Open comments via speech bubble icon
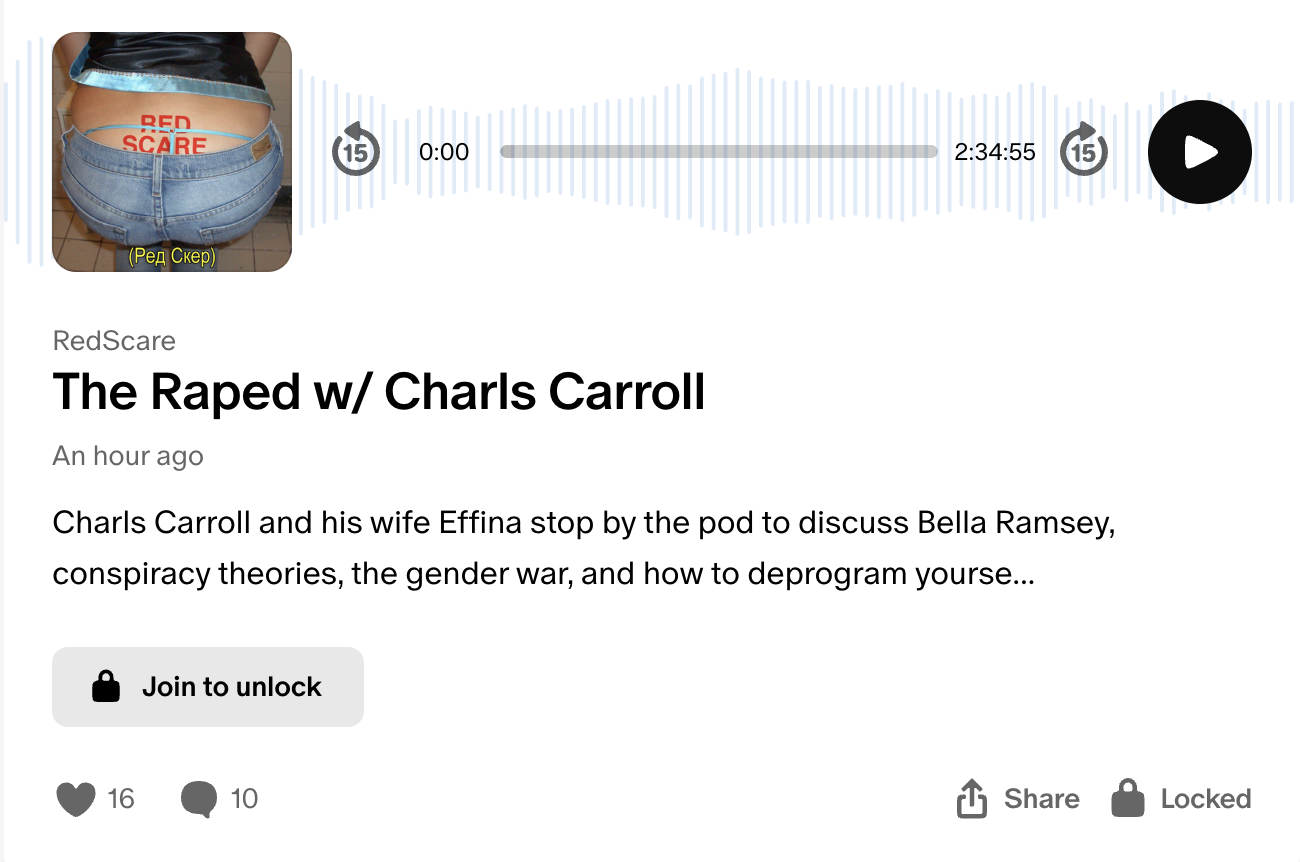The width and height of the screenshot is (1300, 862). [198, 799]
